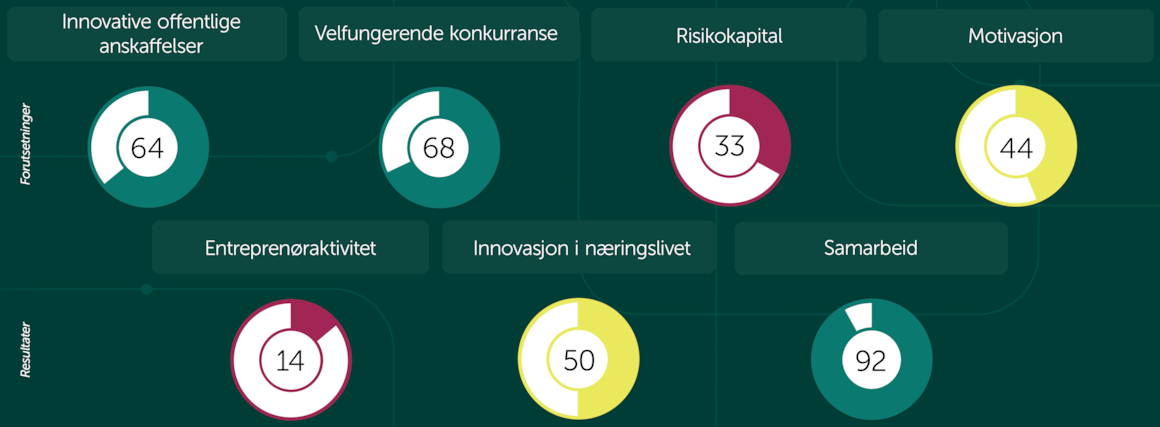The height and width of the screenshot is (427, 1160).
Task: Select the Entreprenøraktivitet label
Action: click(291, 247)
